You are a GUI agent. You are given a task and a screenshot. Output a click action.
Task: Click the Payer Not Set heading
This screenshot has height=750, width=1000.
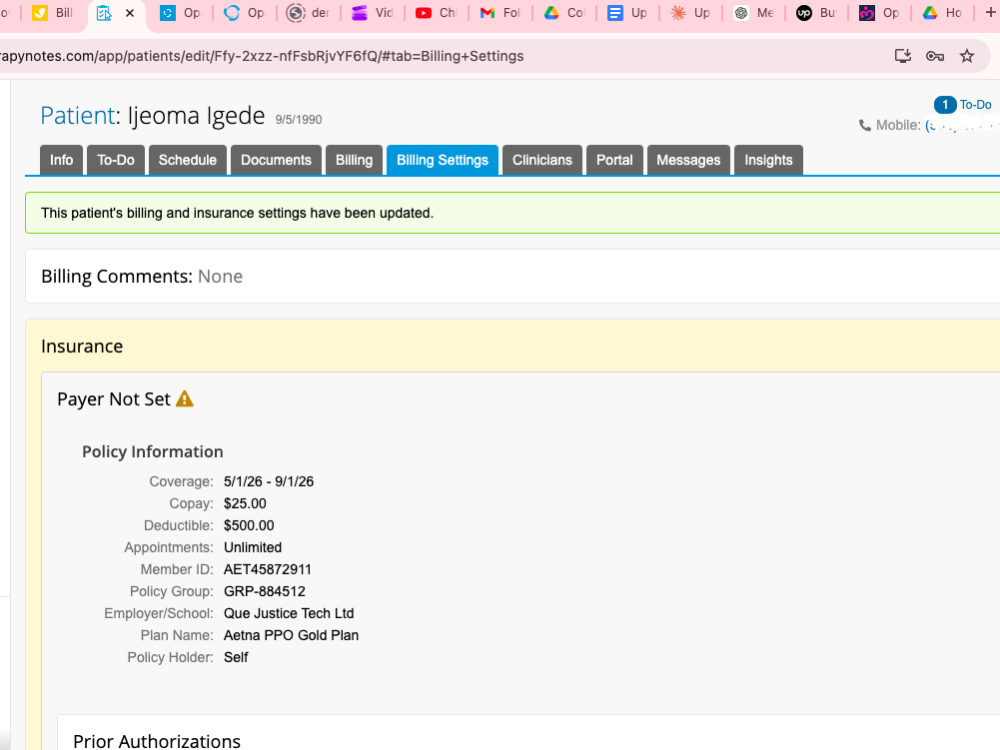coord(114,399)
